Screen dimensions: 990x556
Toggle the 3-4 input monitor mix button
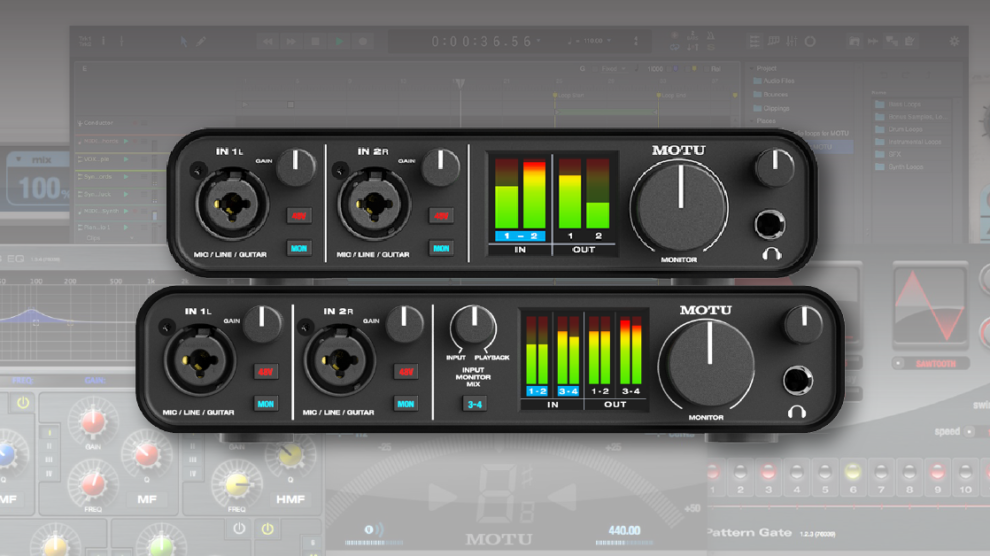click(474, 404)
